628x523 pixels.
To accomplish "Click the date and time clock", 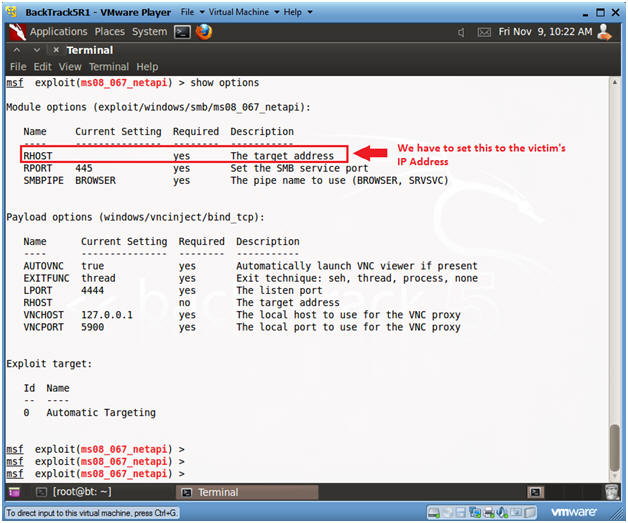I will coord(545,32).
